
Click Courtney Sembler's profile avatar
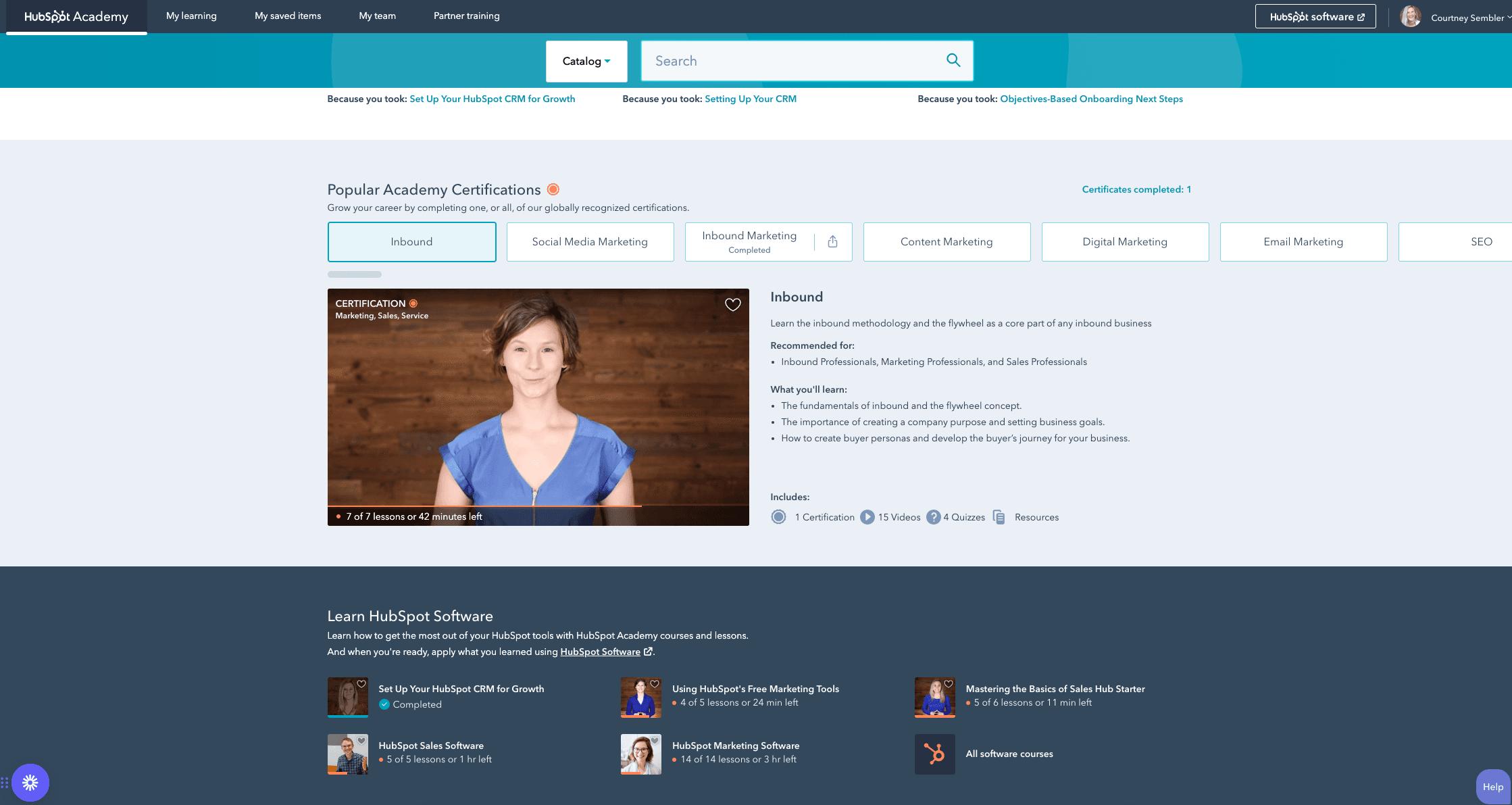(x=1410, y=16)
